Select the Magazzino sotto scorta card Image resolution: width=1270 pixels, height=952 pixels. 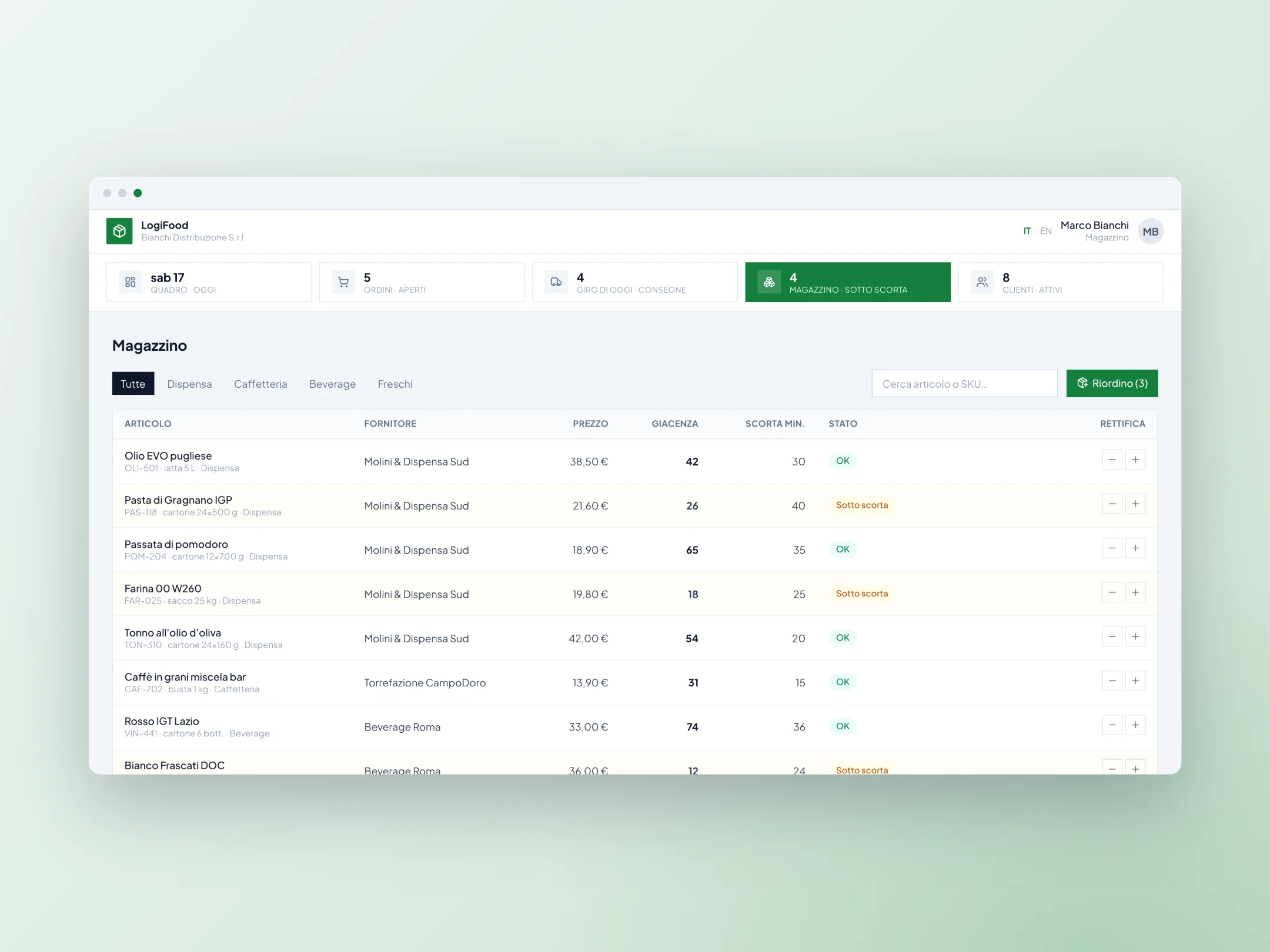[x=847, y=282]
